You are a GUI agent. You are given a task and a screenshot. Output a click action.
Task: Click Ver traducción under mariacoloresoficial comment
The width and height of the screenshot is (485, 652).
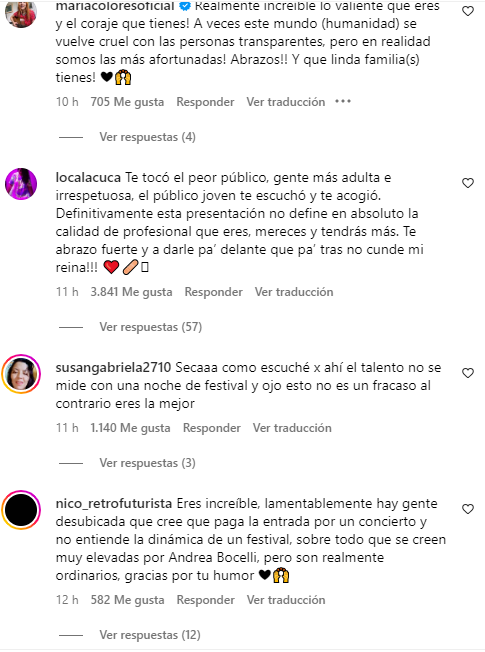(285, 102)
